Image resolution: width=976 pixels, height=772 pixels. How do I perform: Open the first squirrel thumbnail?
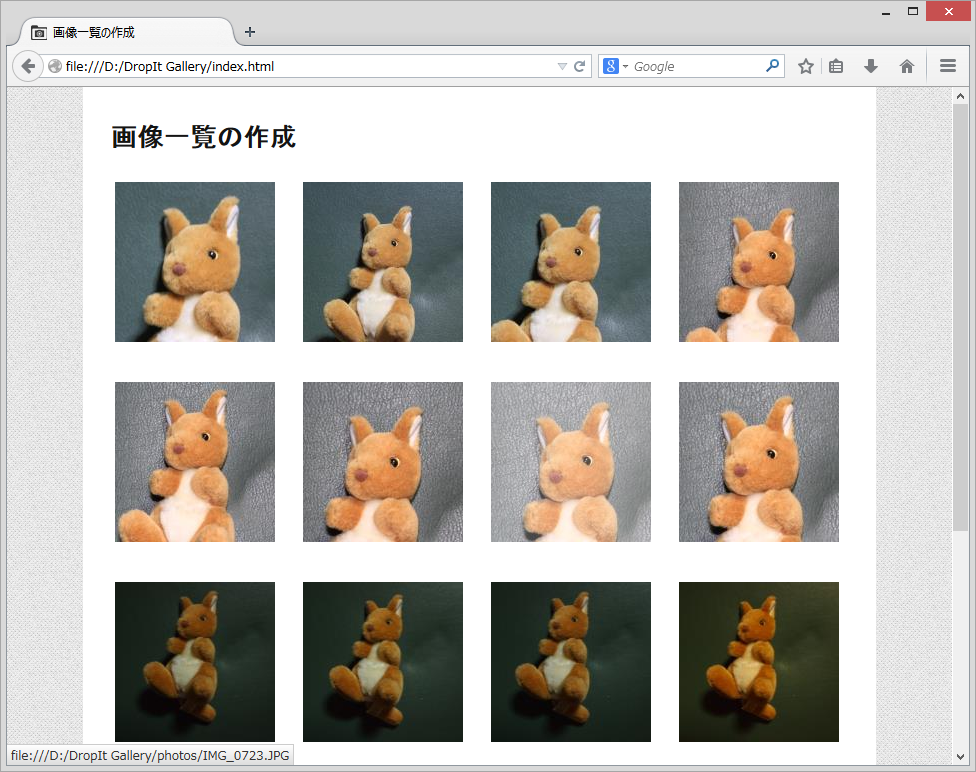coord(195,262)
